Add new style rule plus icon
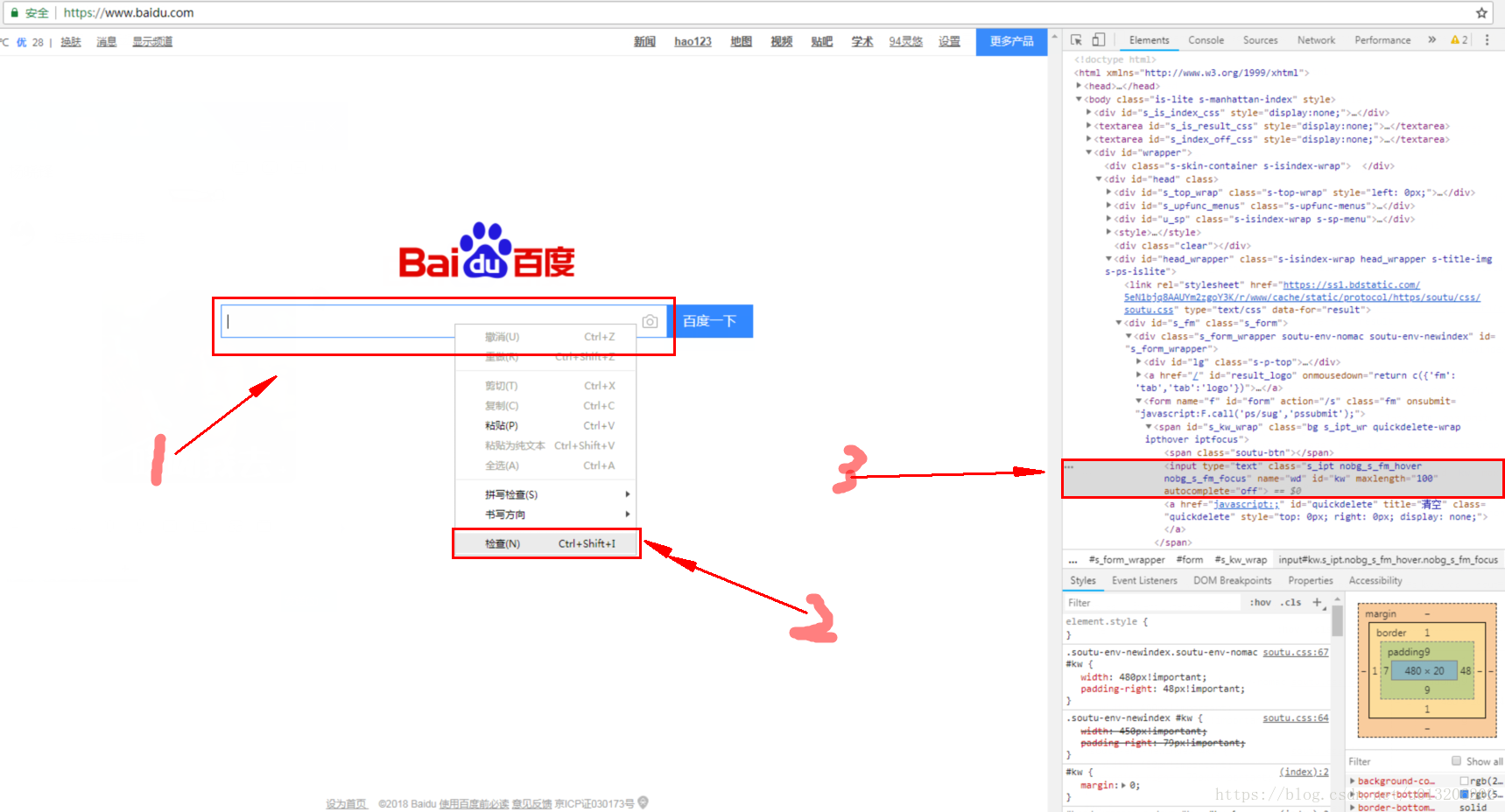 1317,602
